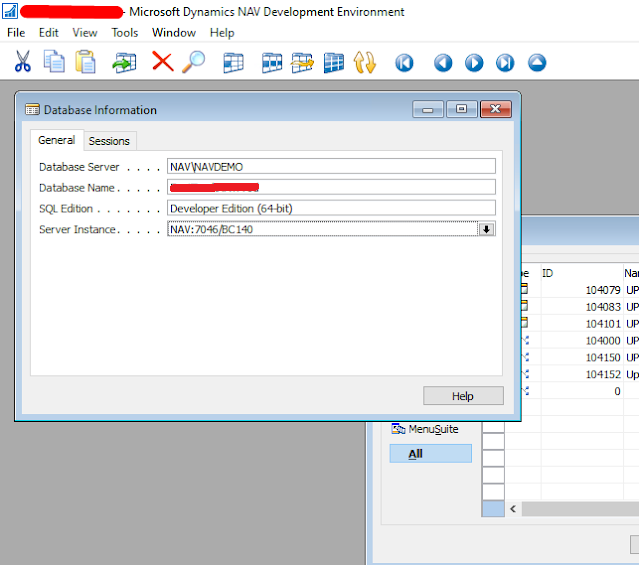
Task: Maximize the Database Information window
Action: click(x=461, y=109)
